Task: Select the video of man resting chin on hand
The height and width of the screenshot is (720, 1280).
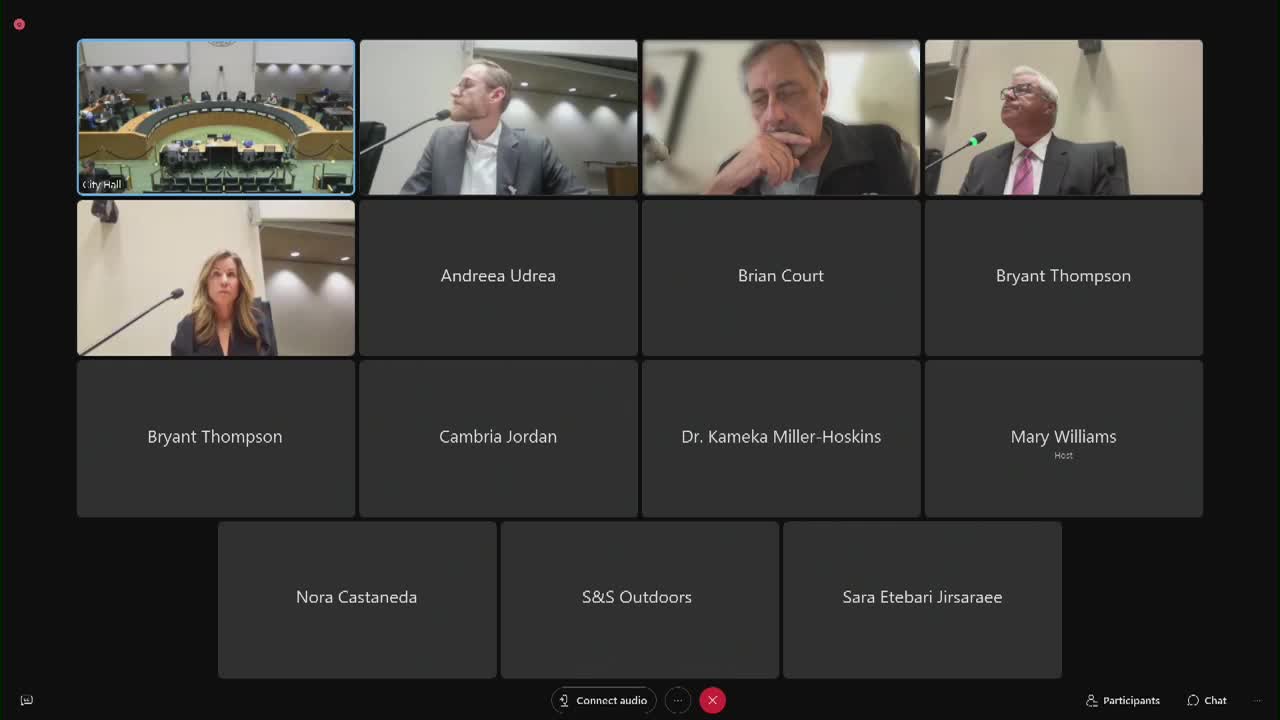Action: click(x=781, y=117)
